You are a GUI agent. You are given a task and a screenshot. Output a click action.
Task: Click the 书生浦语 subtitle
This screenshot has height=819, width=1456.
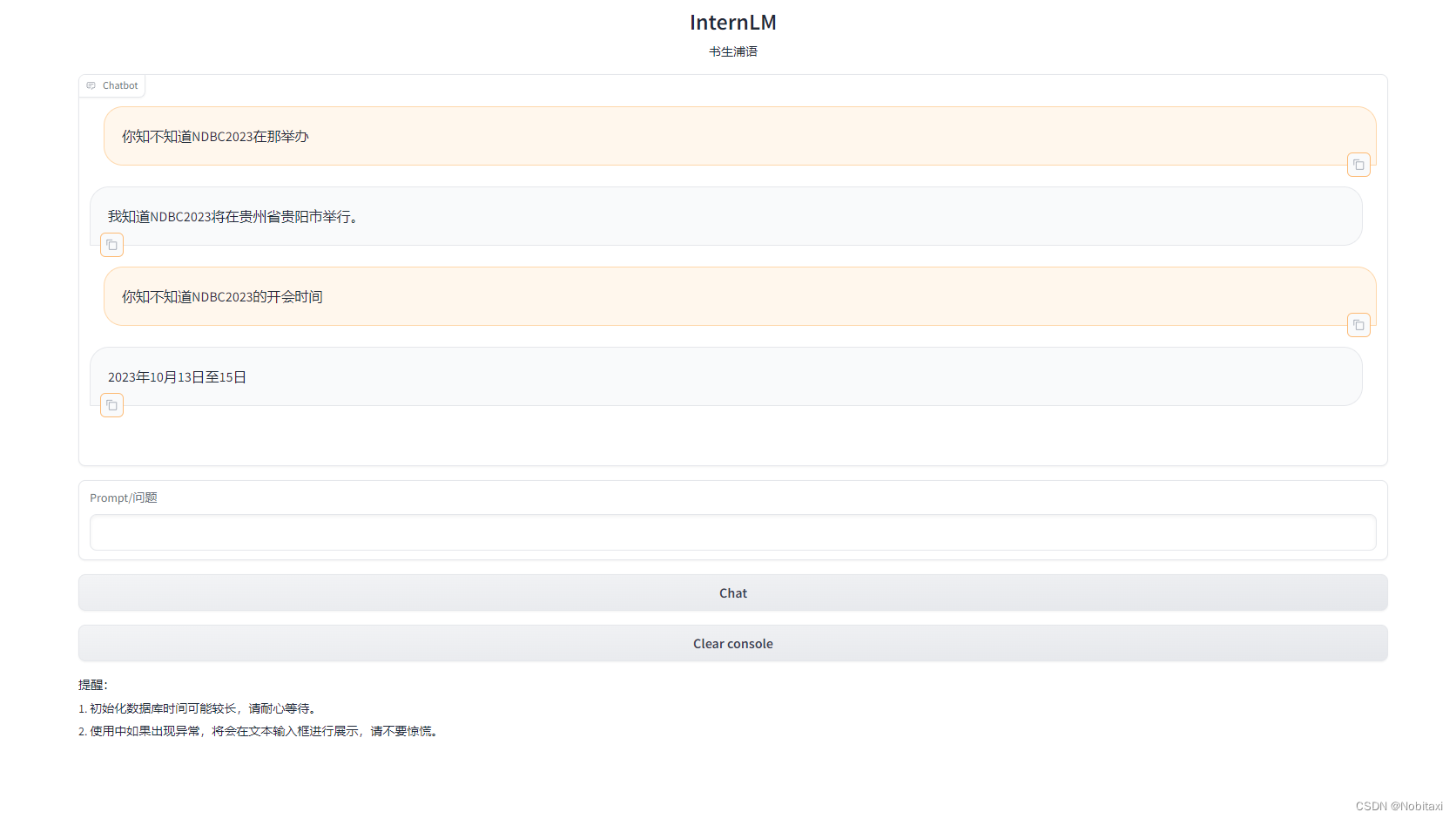click(732, 51)
